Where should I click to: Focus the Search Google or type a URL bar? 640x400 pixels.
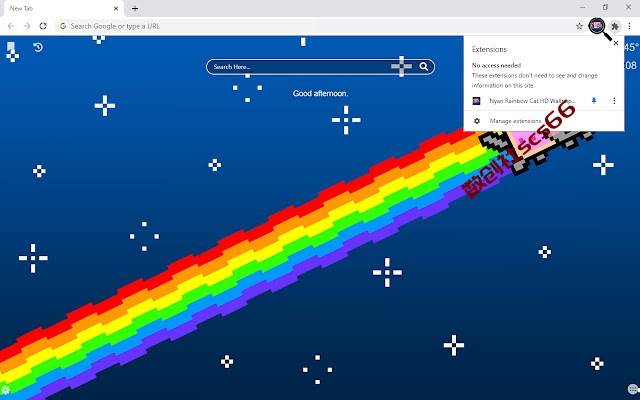(320, 26)
